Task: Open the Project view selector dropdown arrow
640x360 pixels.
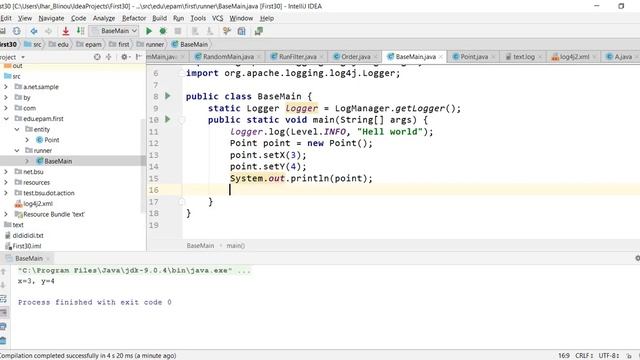Action: pyautogui.click(x=23, y=57)
